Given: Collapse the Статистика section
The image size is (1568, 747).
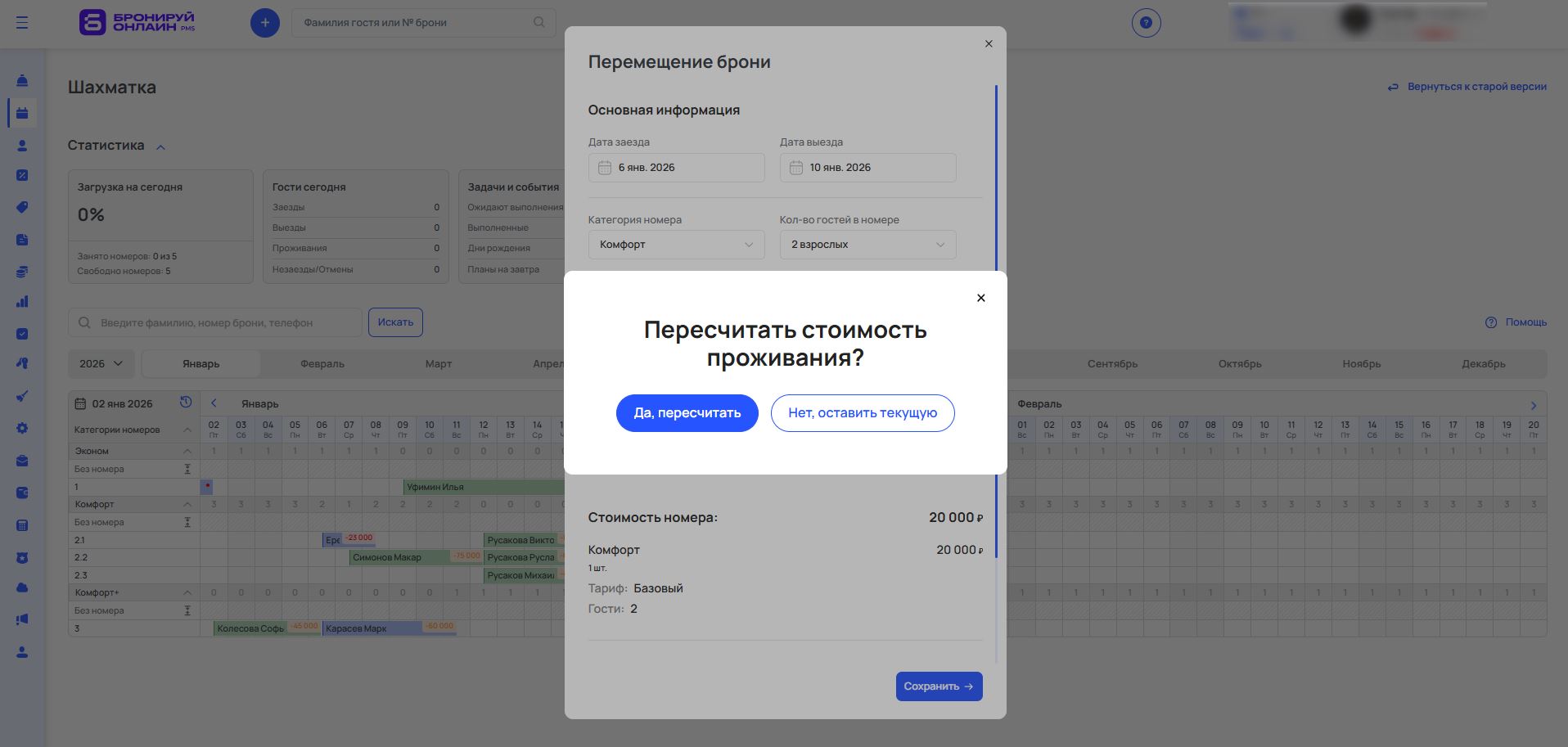Looking at the screenshot, I should [160, 147].
